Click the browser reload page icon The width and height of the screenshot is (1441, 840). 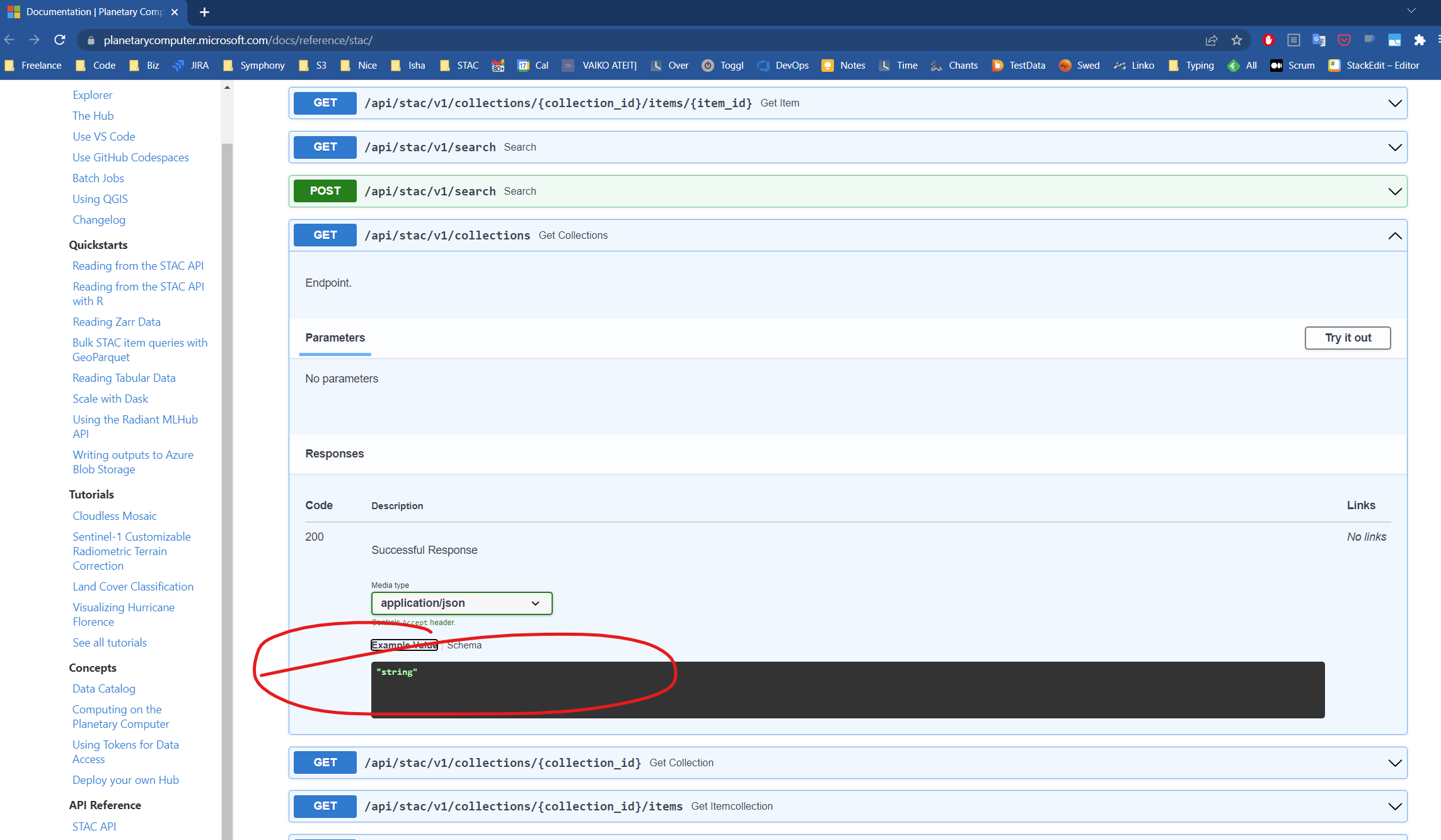(60, 40)
